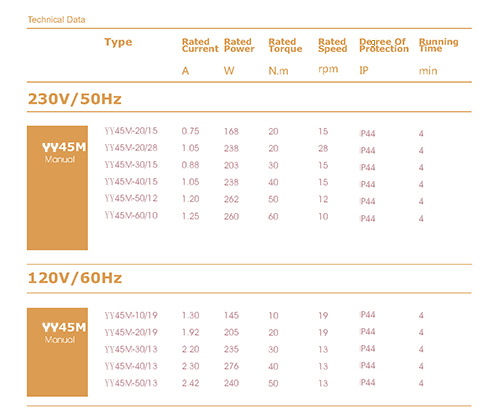The width and height of the screenshot is (500, 420).
Task: Select type cell "YY45M-10/19"
Action: 131,315
